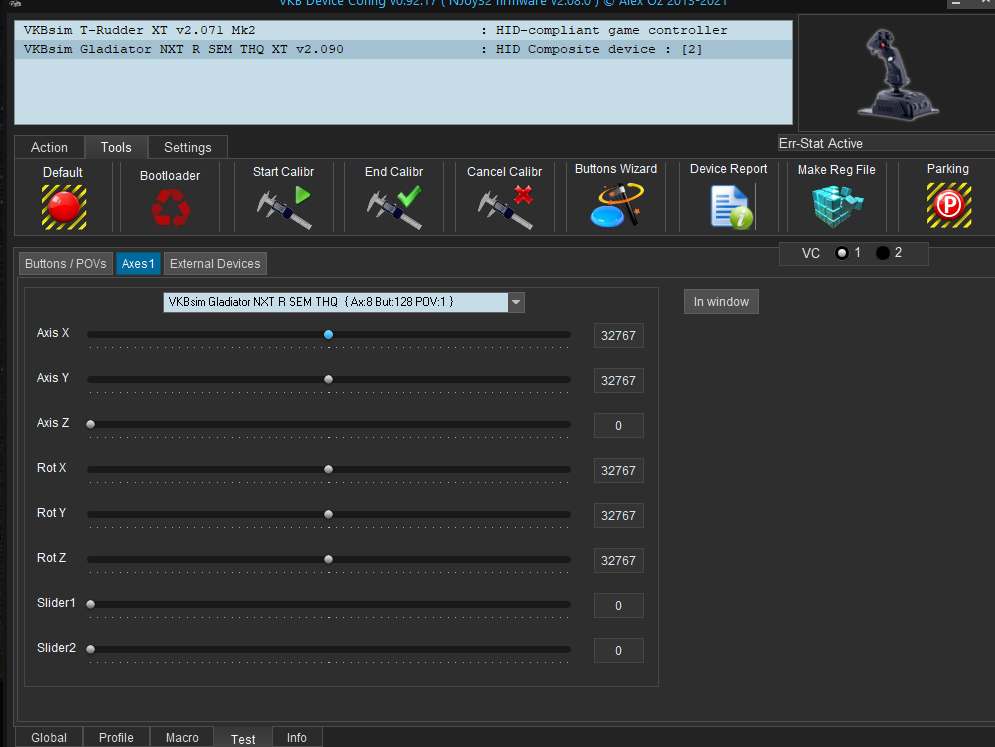Click the Axis X value field
This screenshot has width=995, height=747.
(619, 336)
